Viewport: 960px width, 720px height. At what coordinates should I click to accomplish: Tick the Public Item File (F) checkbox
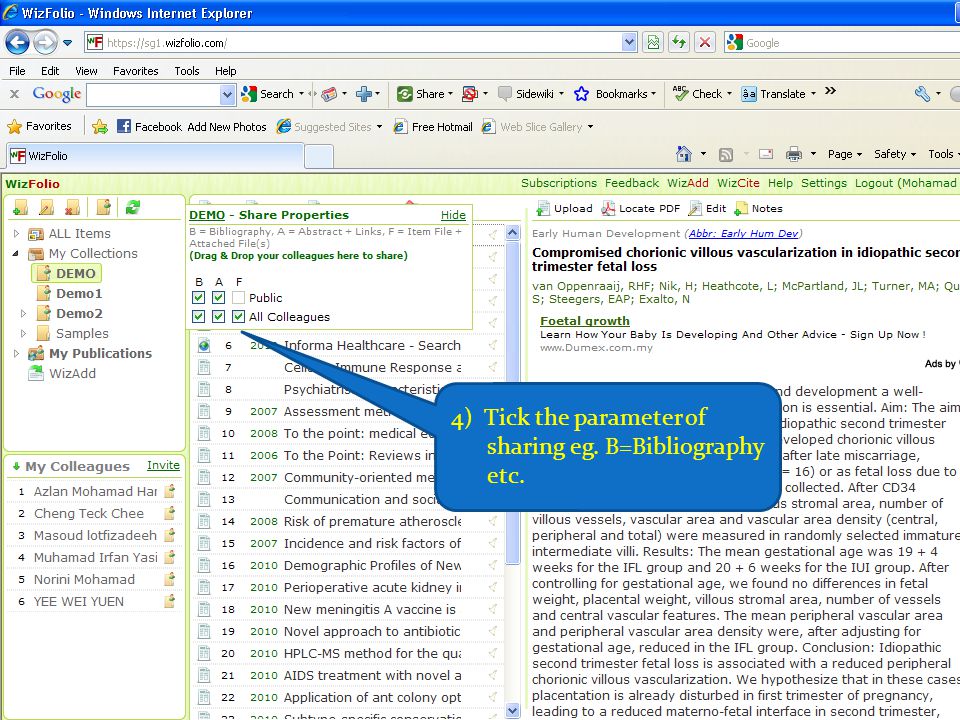pos(238,298)
